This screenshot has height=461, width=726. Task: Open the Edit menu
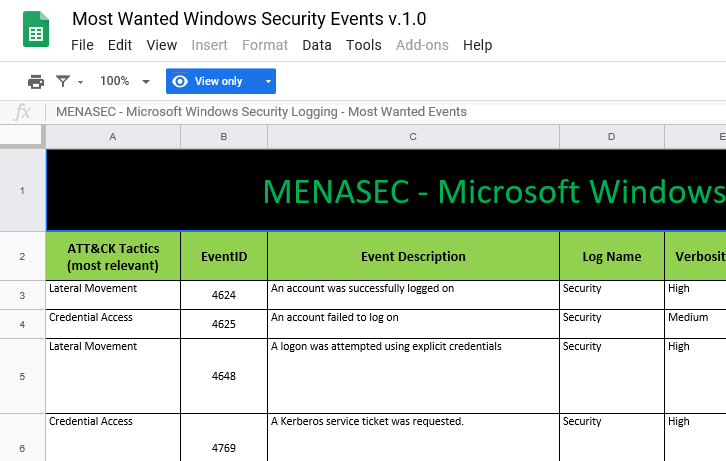tap(120, 45)
